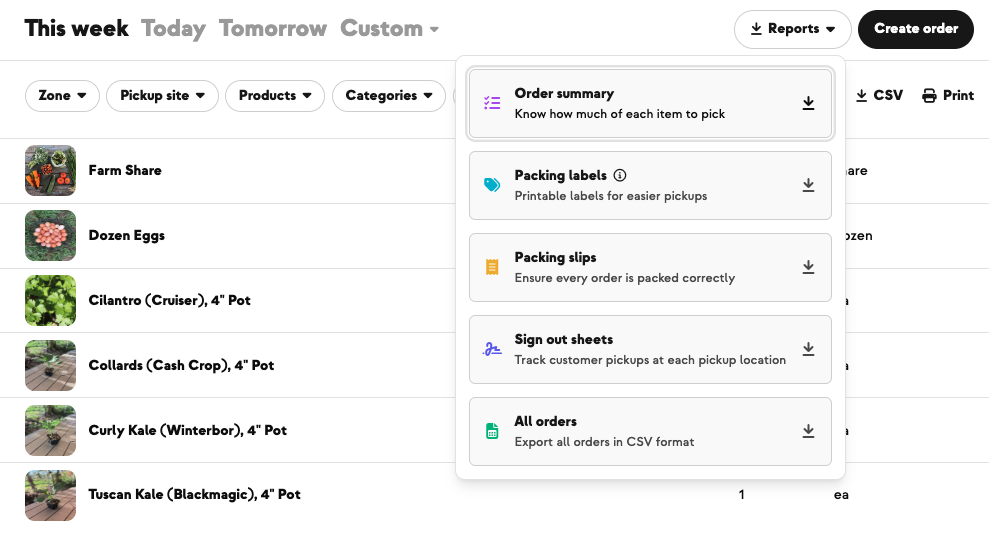This screenshot has height=552, width=989.
Task: Open the Dozen Eggs product thumbnail
Action: (50, 236)
